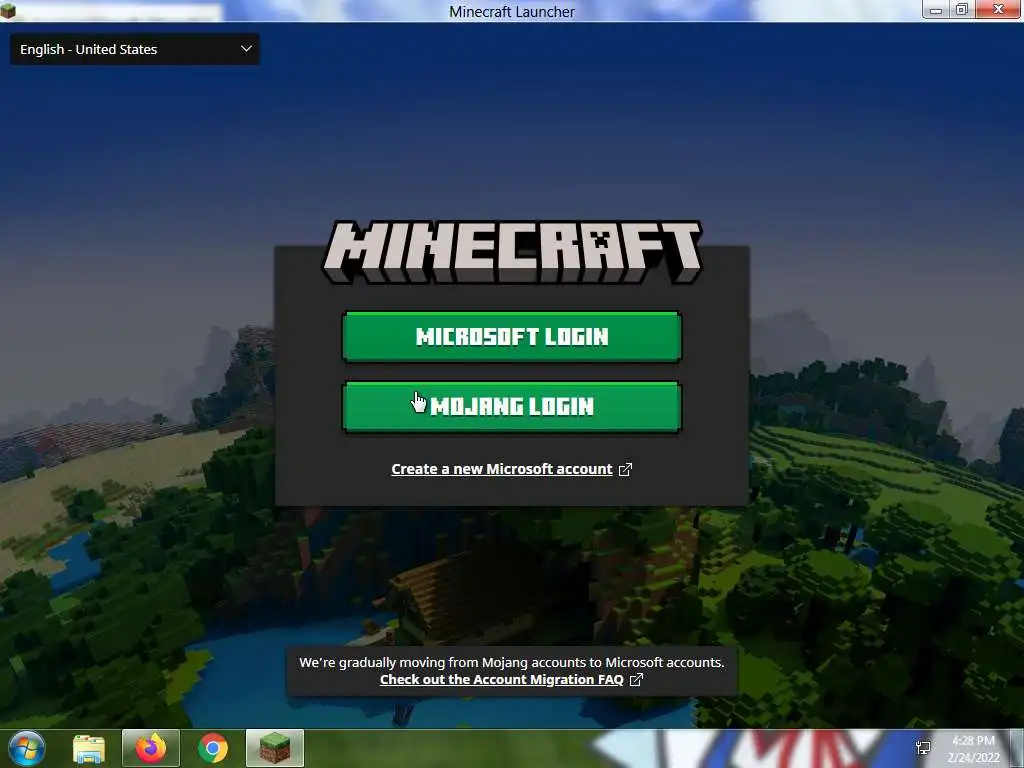Screen dimensions: 1024x768
Task: Click the Minecraft Launcher title bar icon
Action: tap(8, 10)
